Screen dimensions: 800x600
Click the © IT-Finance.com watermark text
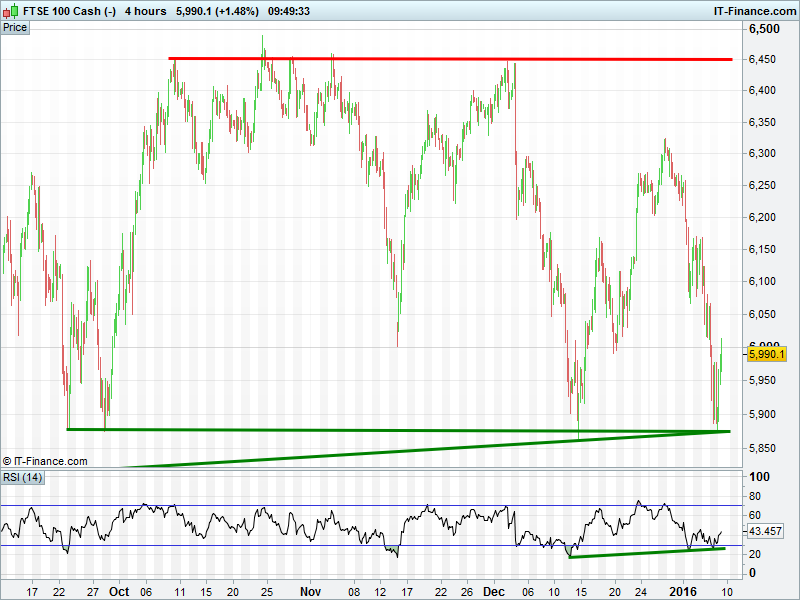(44, 461)
